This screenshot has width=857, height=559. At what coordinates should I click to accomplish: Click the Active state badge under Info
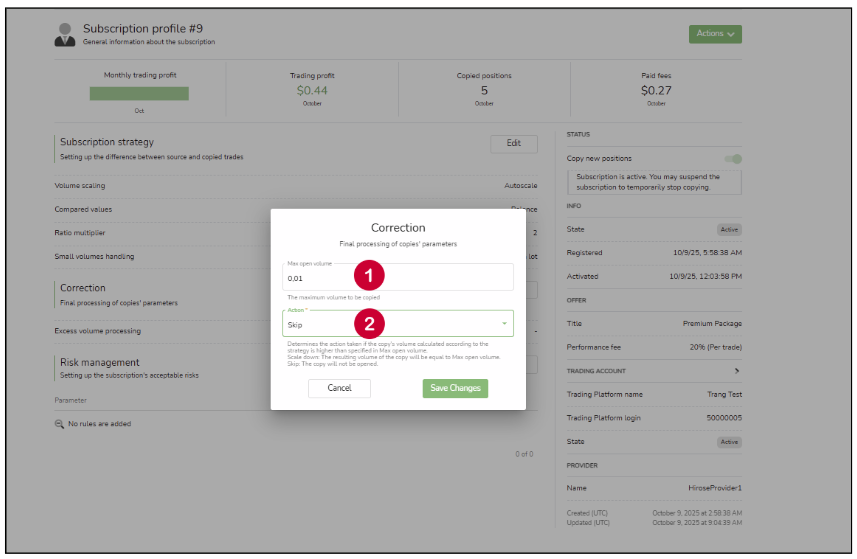point(729,229)
